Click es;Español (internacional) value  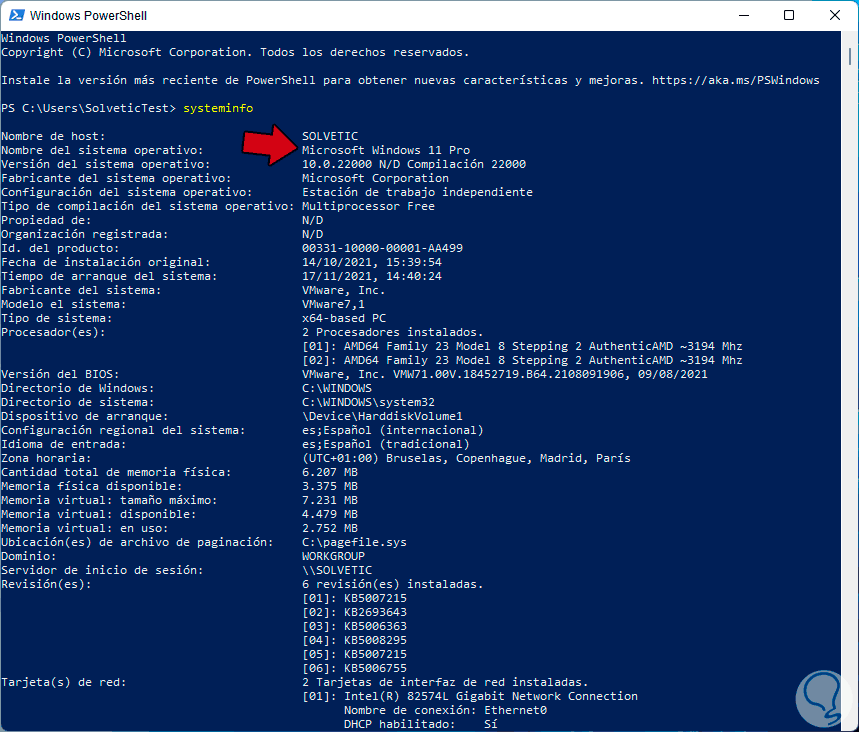point(393,430)
